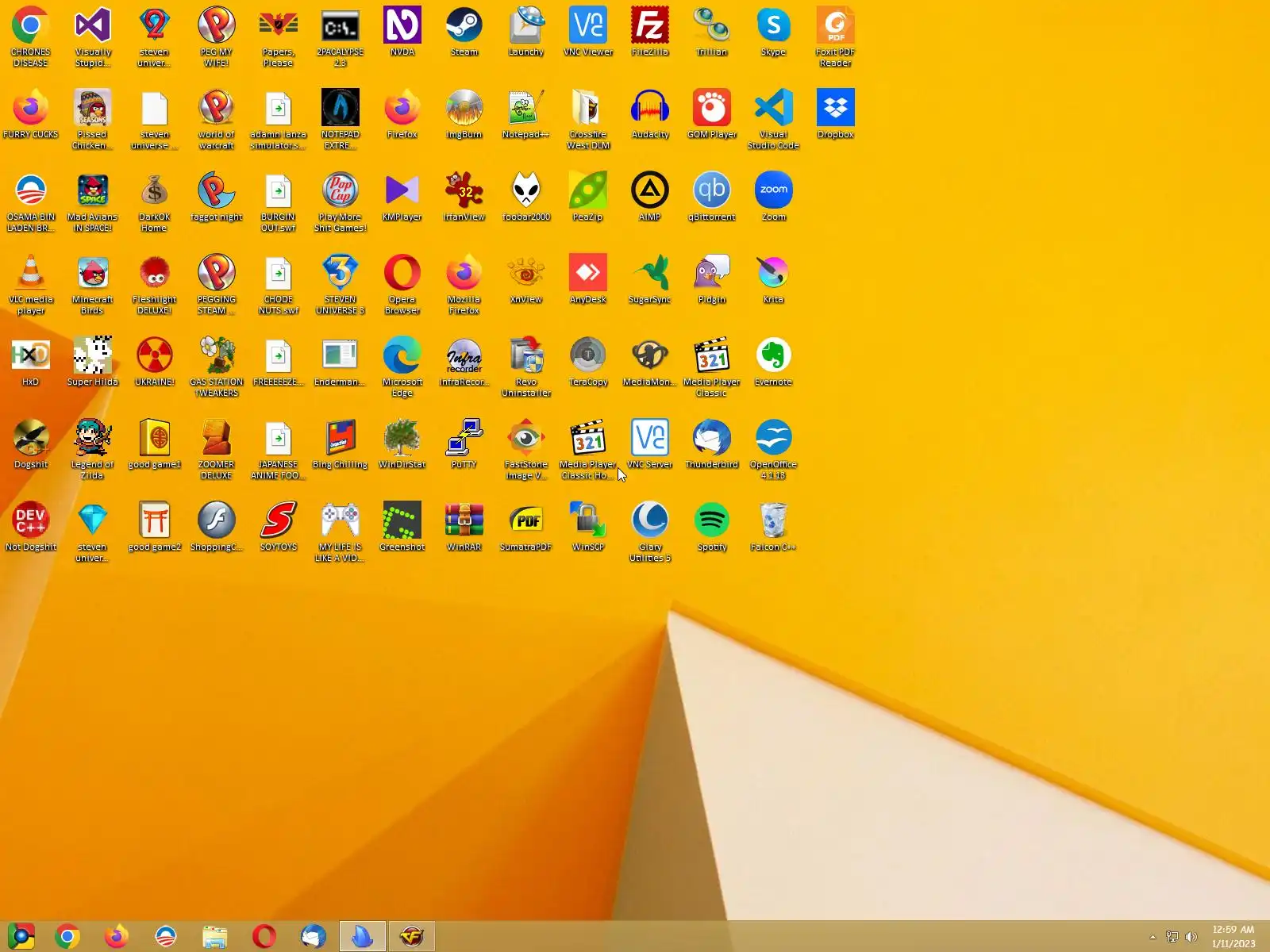Select the Dropbox desktop icon
Viewport: 1270px width, 952px height.
(x=836, y=115)
